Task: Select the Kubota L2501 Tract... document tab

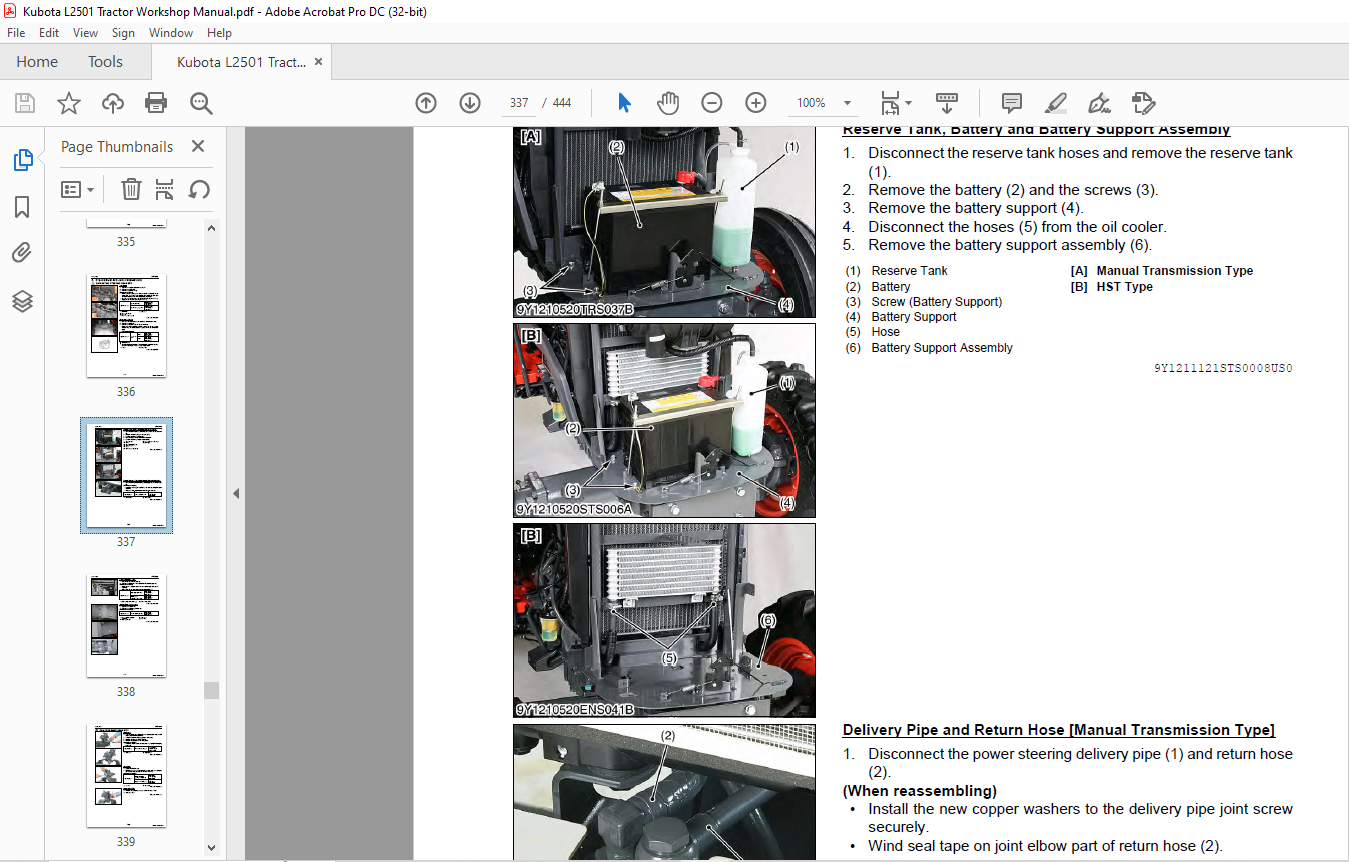Action: tap(241, 62)
